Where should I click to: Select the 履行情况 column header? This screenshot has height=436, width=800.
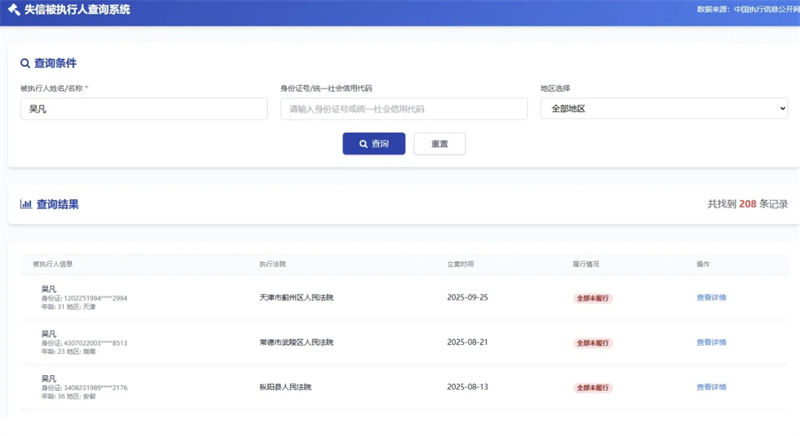click(x=585, y=264)
